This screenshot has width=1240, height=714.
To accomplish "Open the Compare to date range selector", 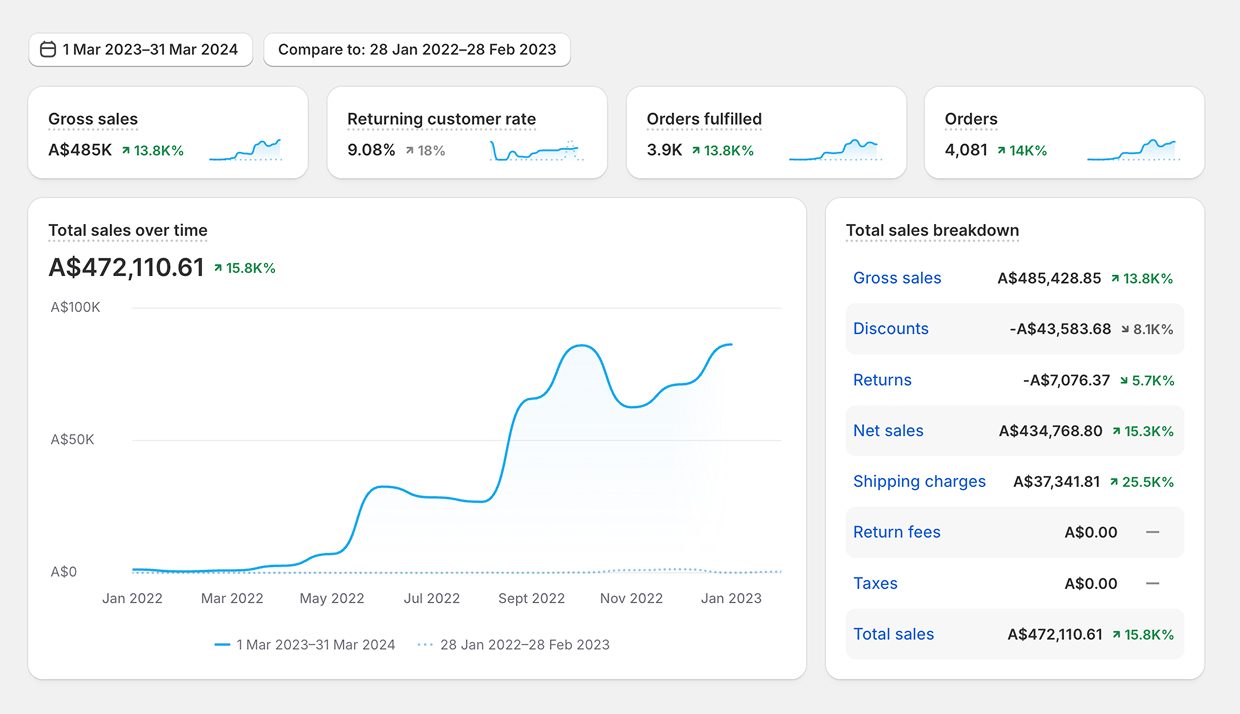I will pos(417,50).
